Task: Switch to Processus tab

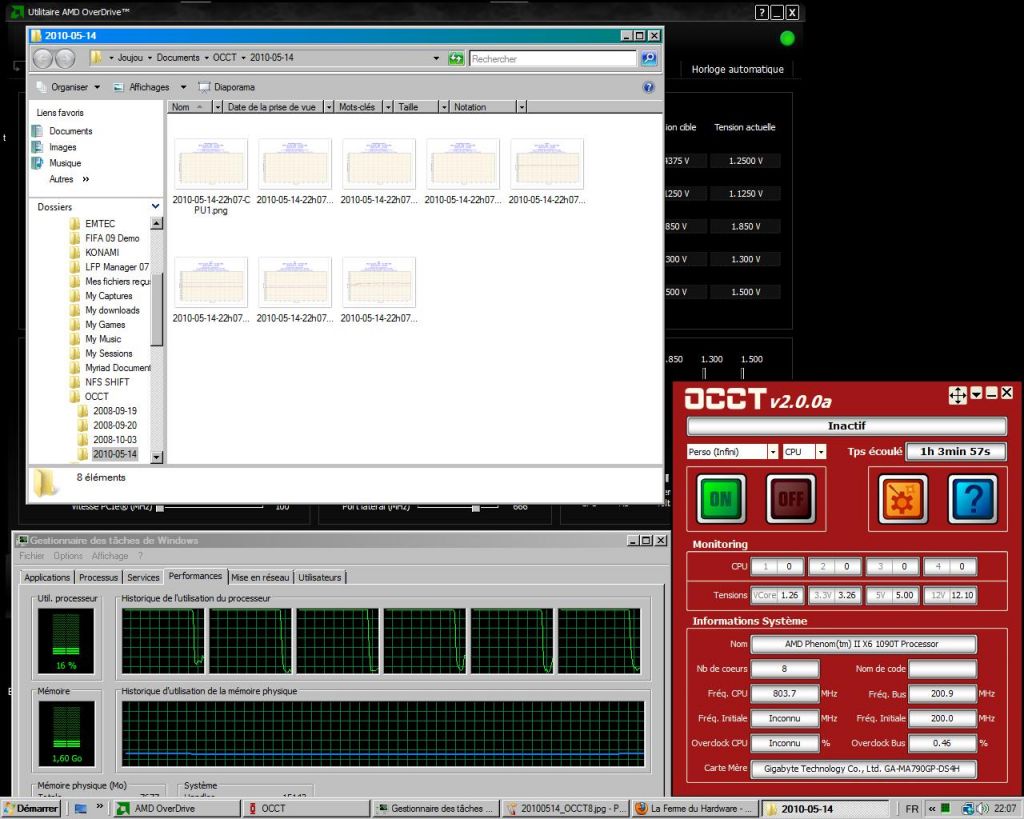Action: click(98, 577)
